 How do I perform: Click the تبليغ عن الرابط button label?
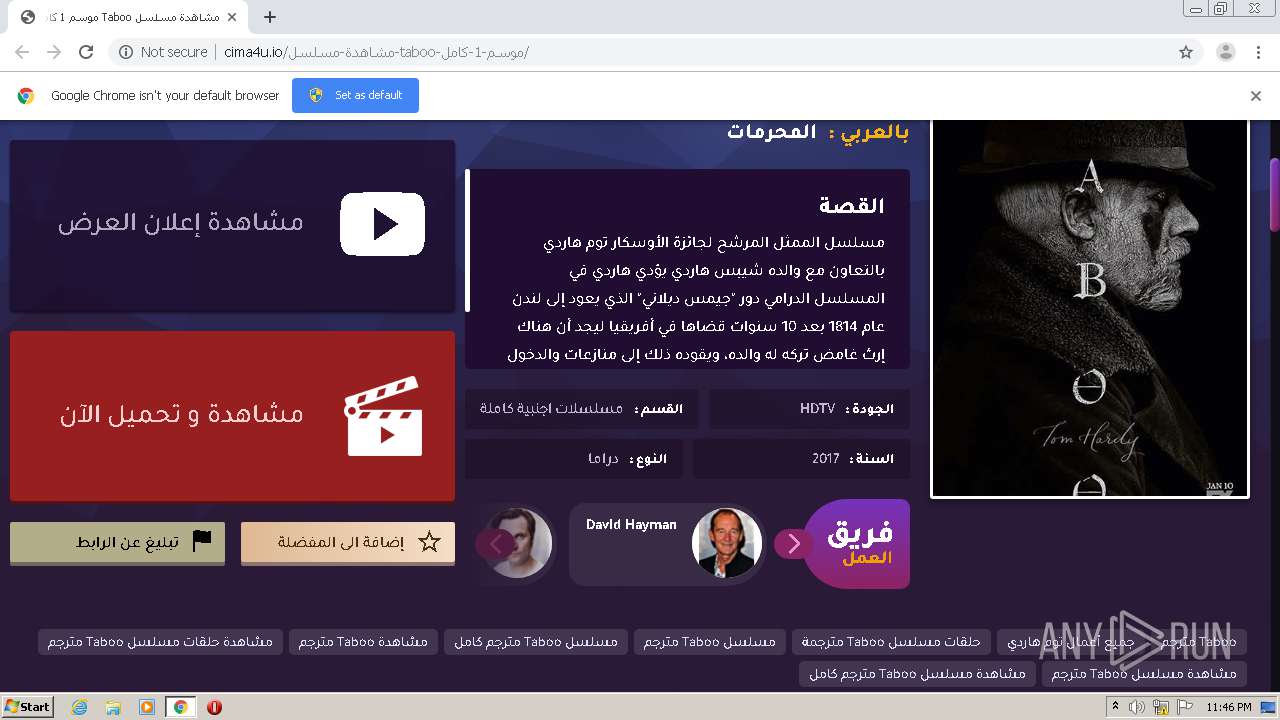pos(127,542)
